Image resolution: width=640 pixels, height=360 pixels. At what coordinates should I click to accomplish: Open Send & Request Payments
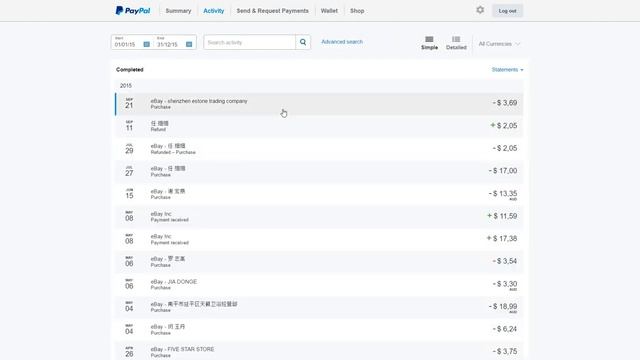273,11
